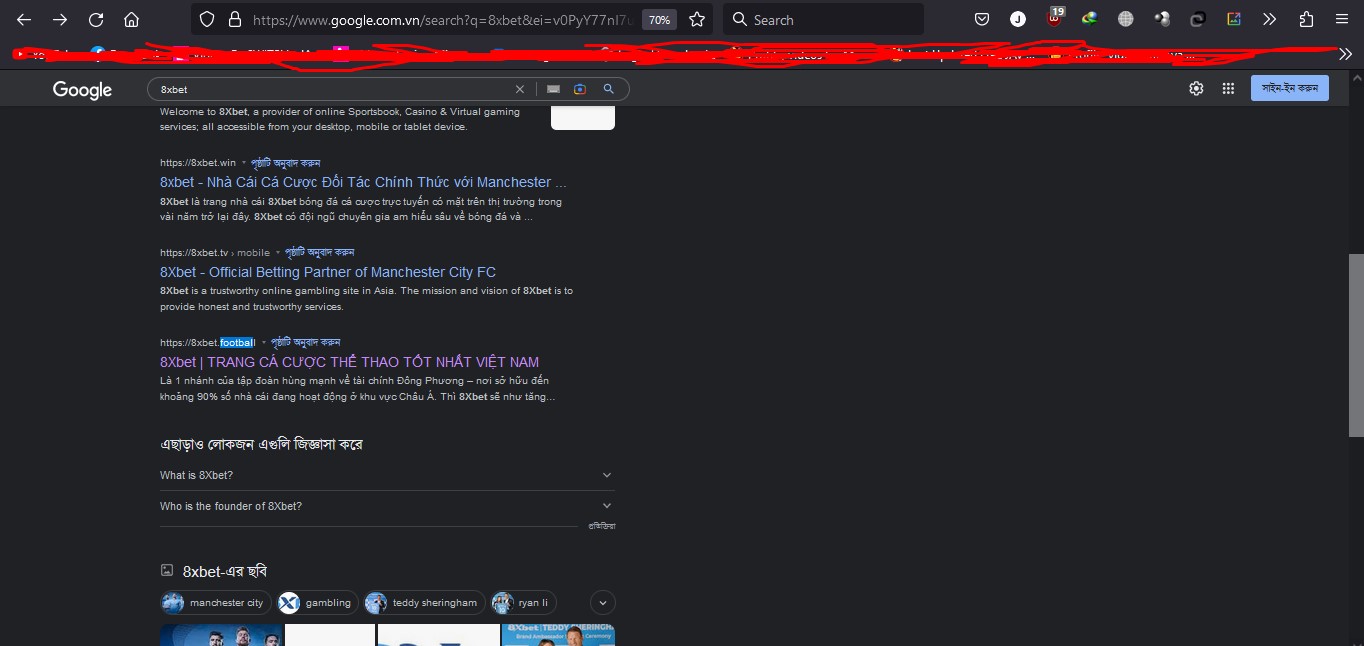Image resolution: width=1364 pixels, height=646 pixels.
Task: Expand Who is the founder of 8Xbet?
Action: click(x=387, y=506)
